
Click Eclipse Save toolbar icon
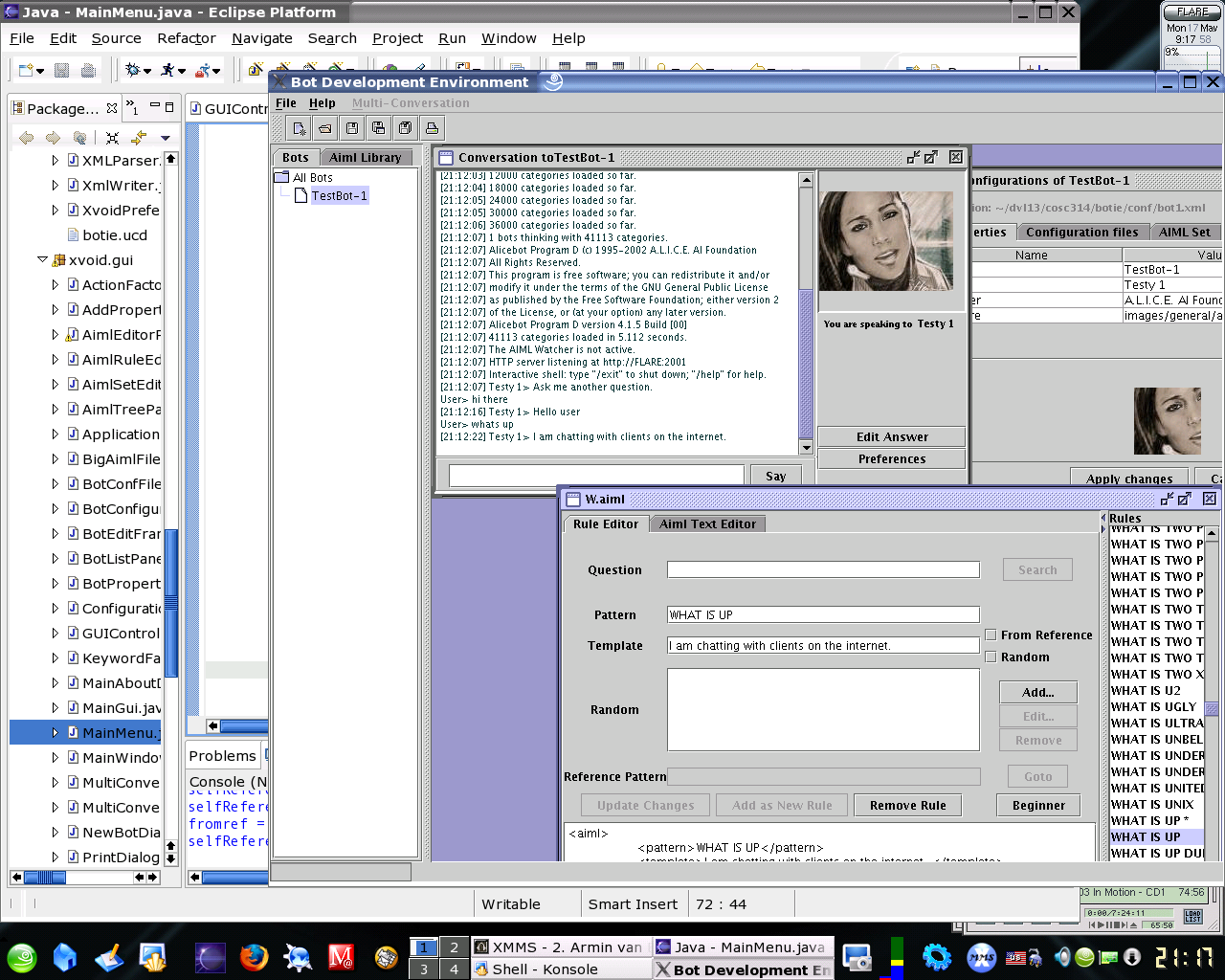(62, 70)
